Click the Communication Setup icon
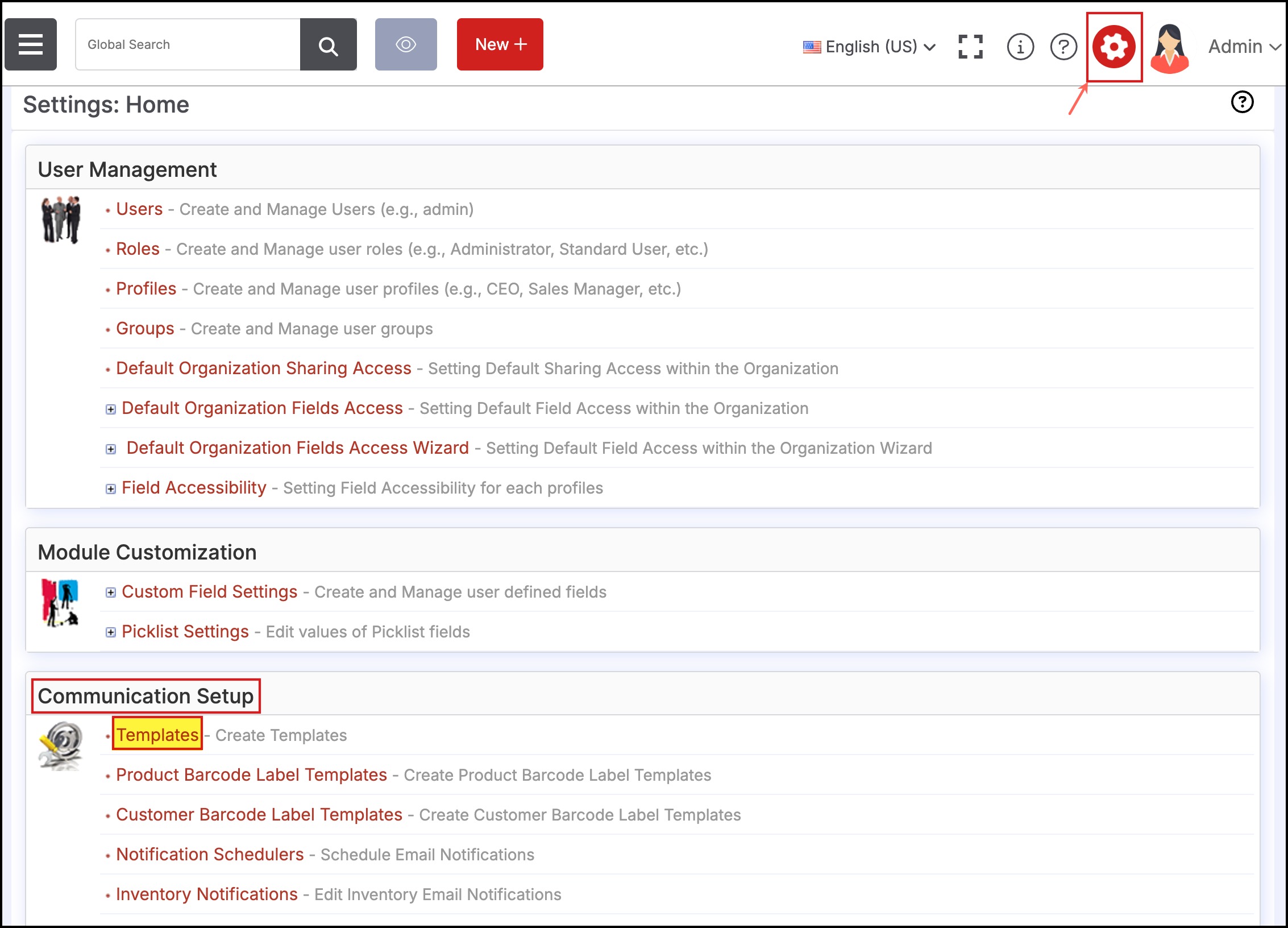 point(61,746)
